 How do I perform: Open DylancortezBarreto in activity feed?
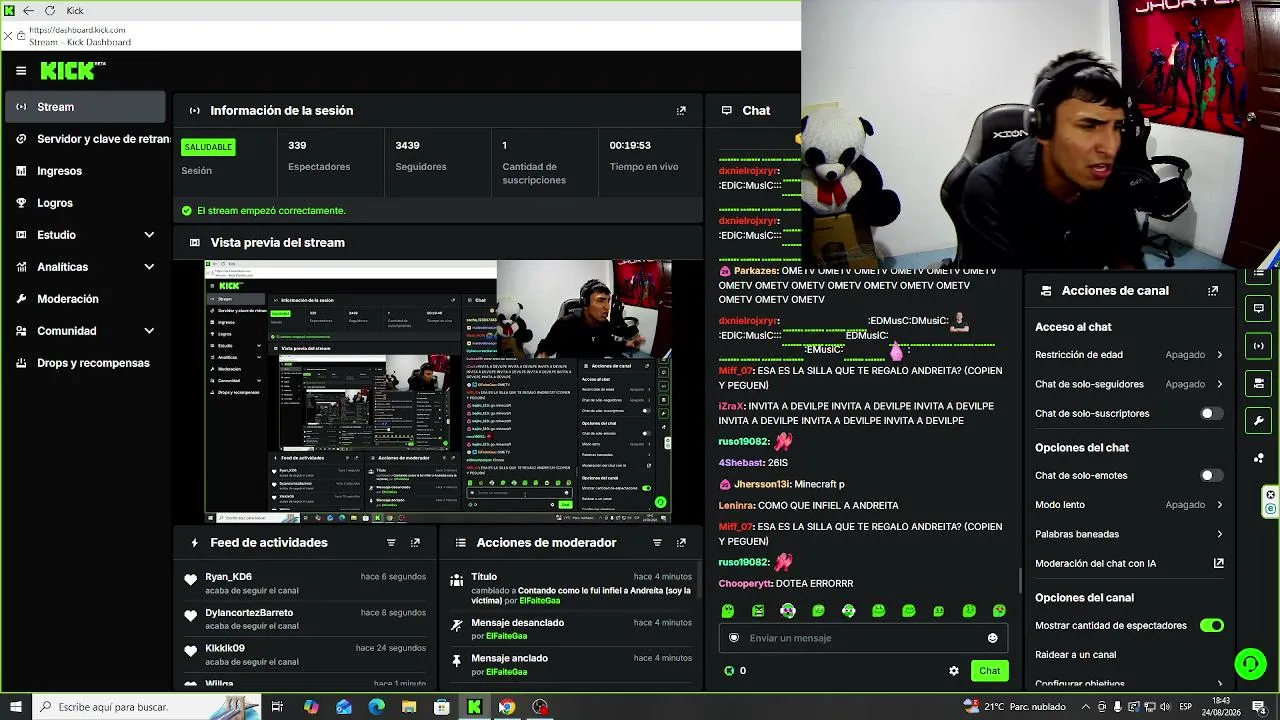pyautogui.click(x=249, y=613)
